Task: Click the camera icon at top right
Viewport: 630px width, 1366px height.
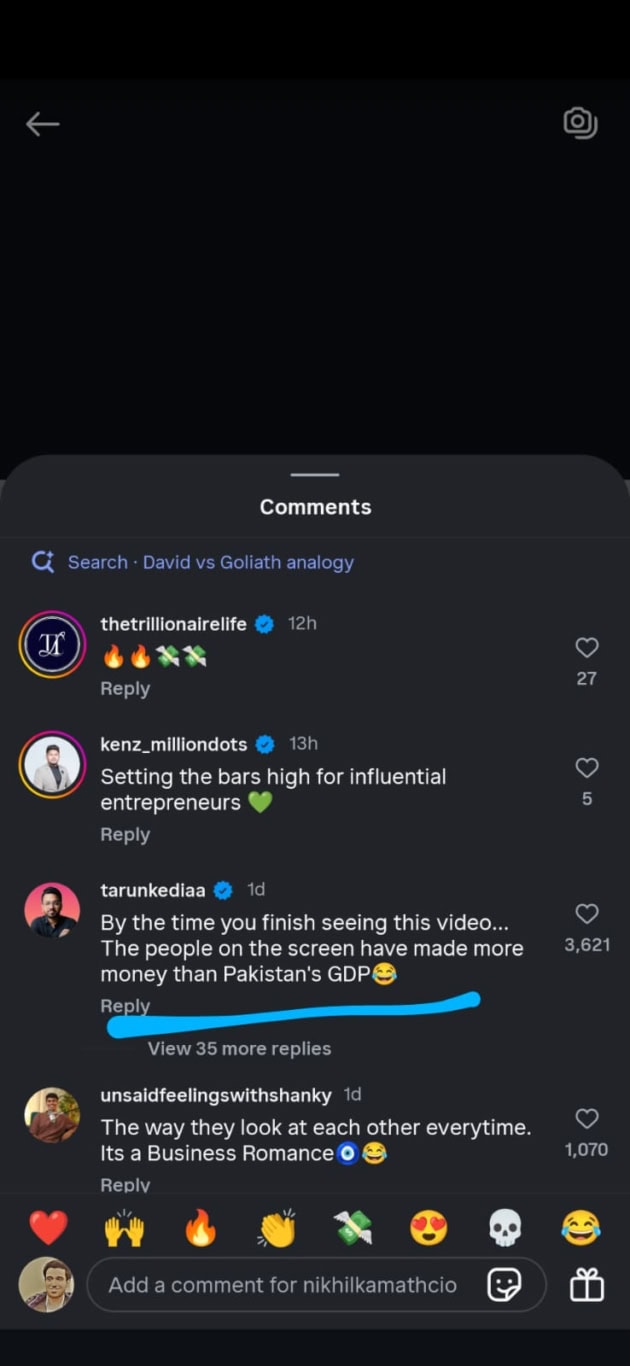Action: coord(581,122)
